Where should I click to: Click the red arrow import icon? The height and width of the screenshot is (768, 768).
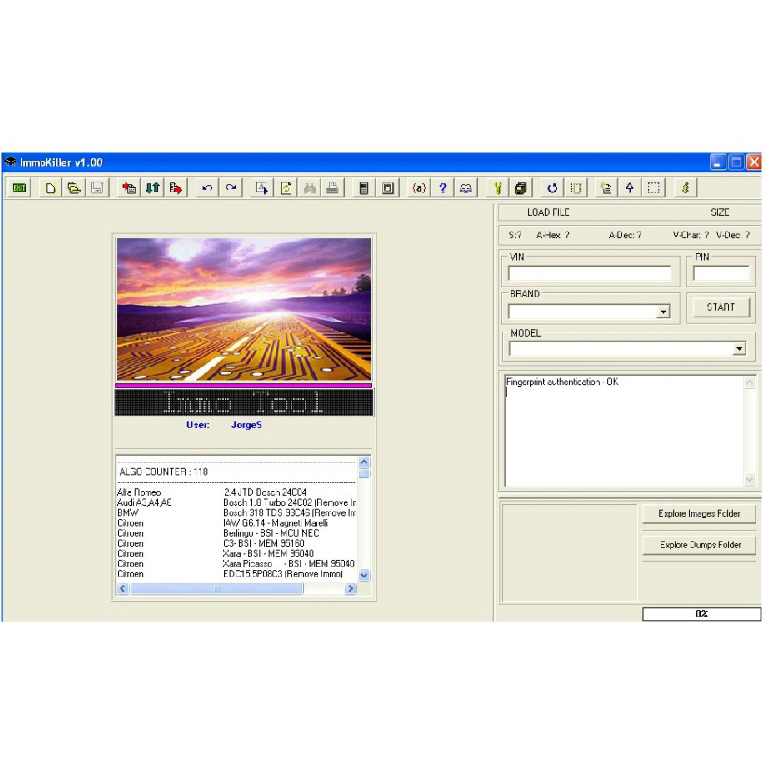tap(129, 188)
